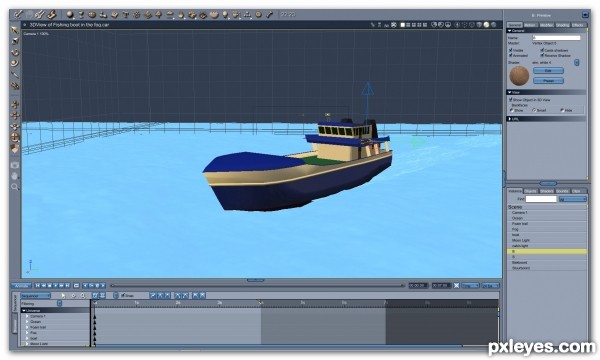
Task: Select Moon Light in the scene list
Action: 547,240
